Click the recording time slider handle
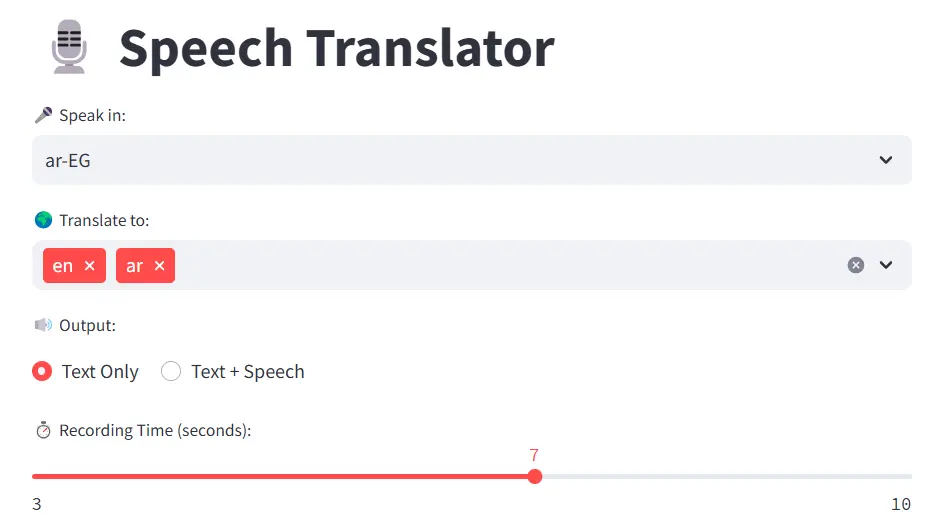This screenshot has width=951, height=527. pyautogui.click(x=535, y=476)
